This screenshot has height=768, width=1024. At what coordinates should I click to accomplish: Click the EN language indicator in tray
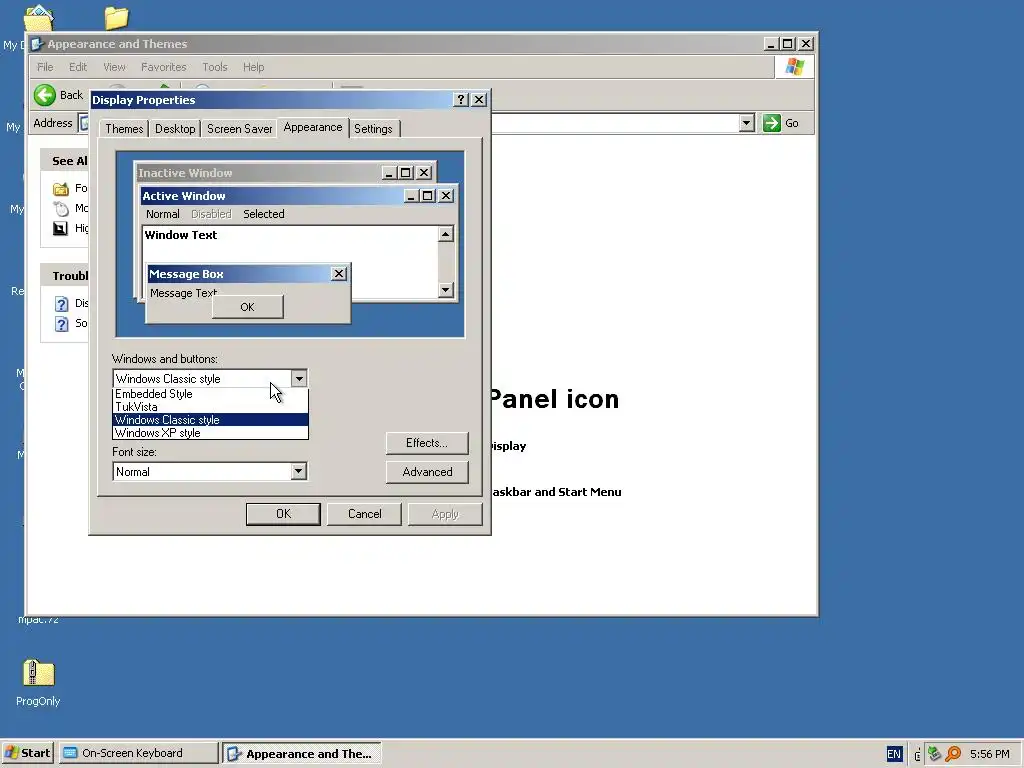click(x=894, y=754)
